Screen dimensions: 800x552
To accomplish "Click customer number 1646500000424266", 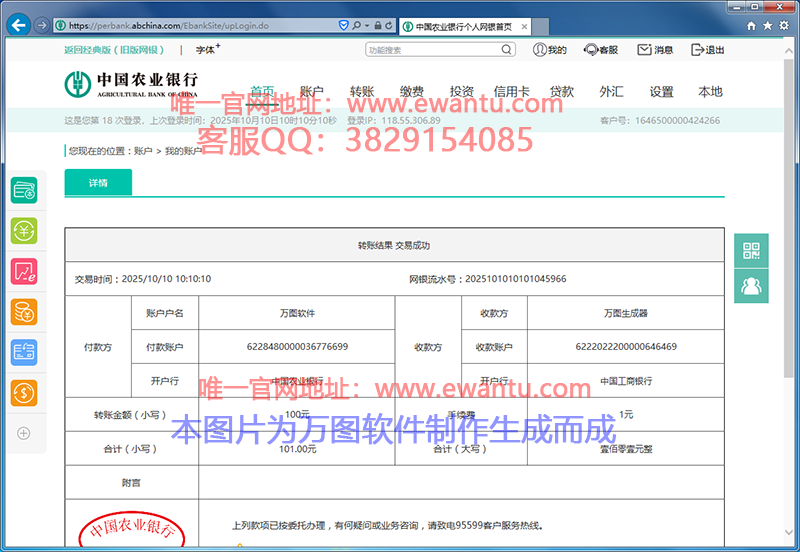I will pos(677,120).
